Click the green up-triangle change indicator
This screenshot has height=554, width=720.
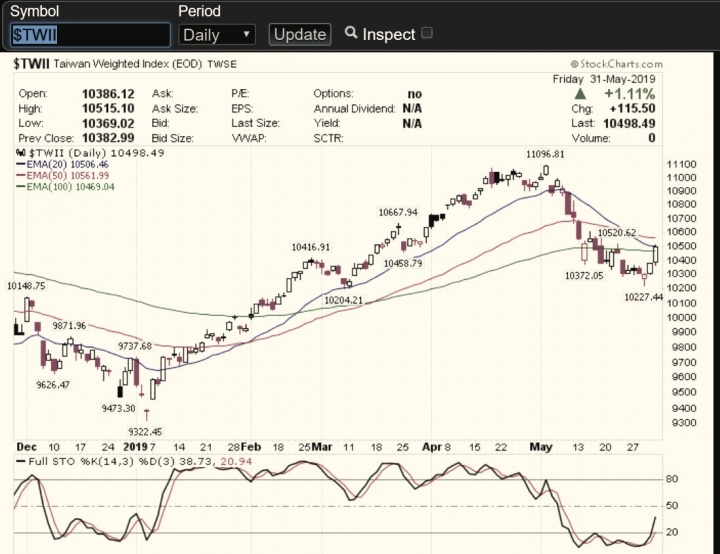point(580,94)
